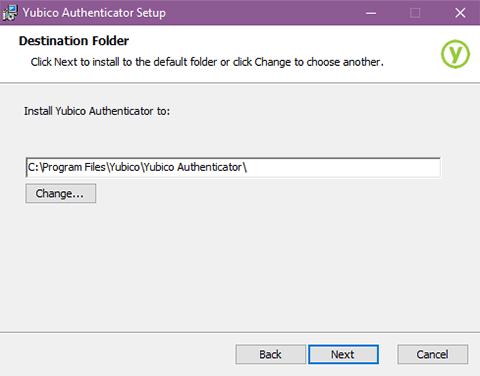Click the 'Install Yubico Authenticator to:' label
Viewport: 480px width, 376px height.
coord(97,111)
